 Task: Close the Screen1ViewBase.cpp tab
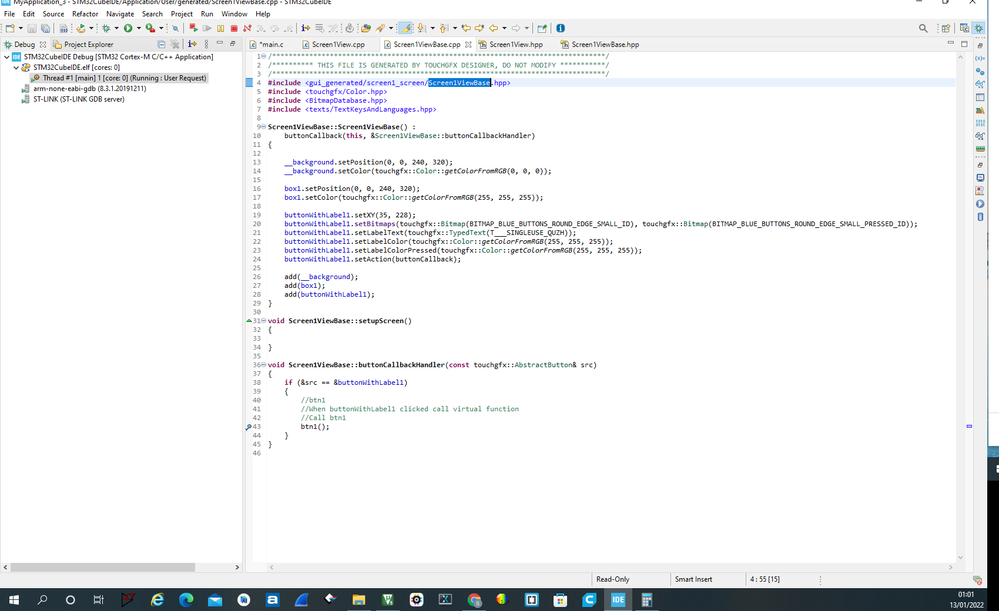coord(468,45)
